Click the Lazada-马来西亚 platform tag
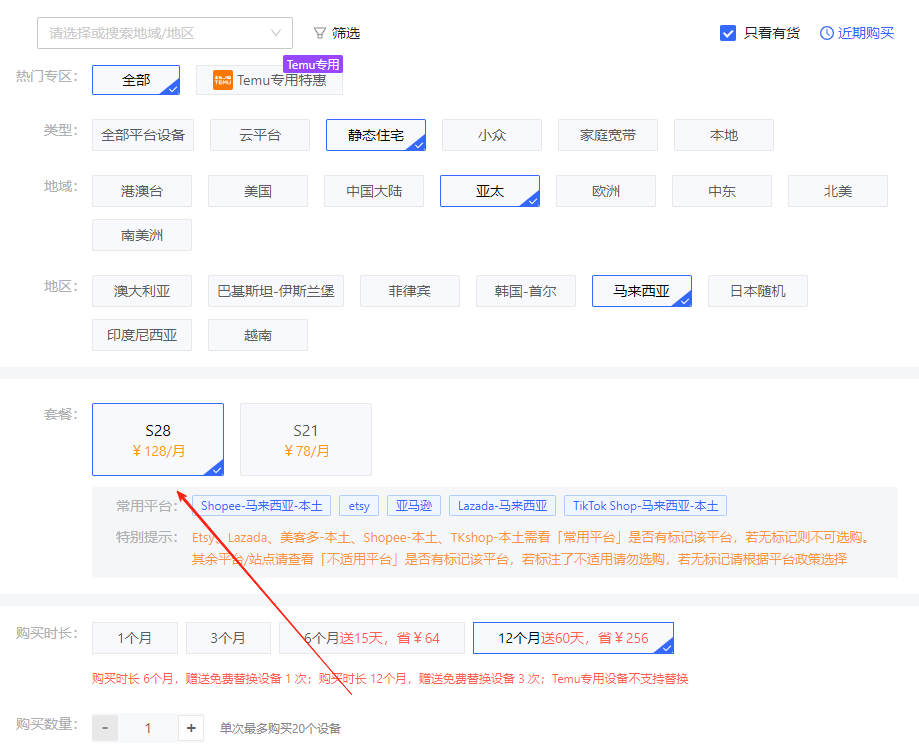This screenshot has width=919, height=749. click(502, 506)
